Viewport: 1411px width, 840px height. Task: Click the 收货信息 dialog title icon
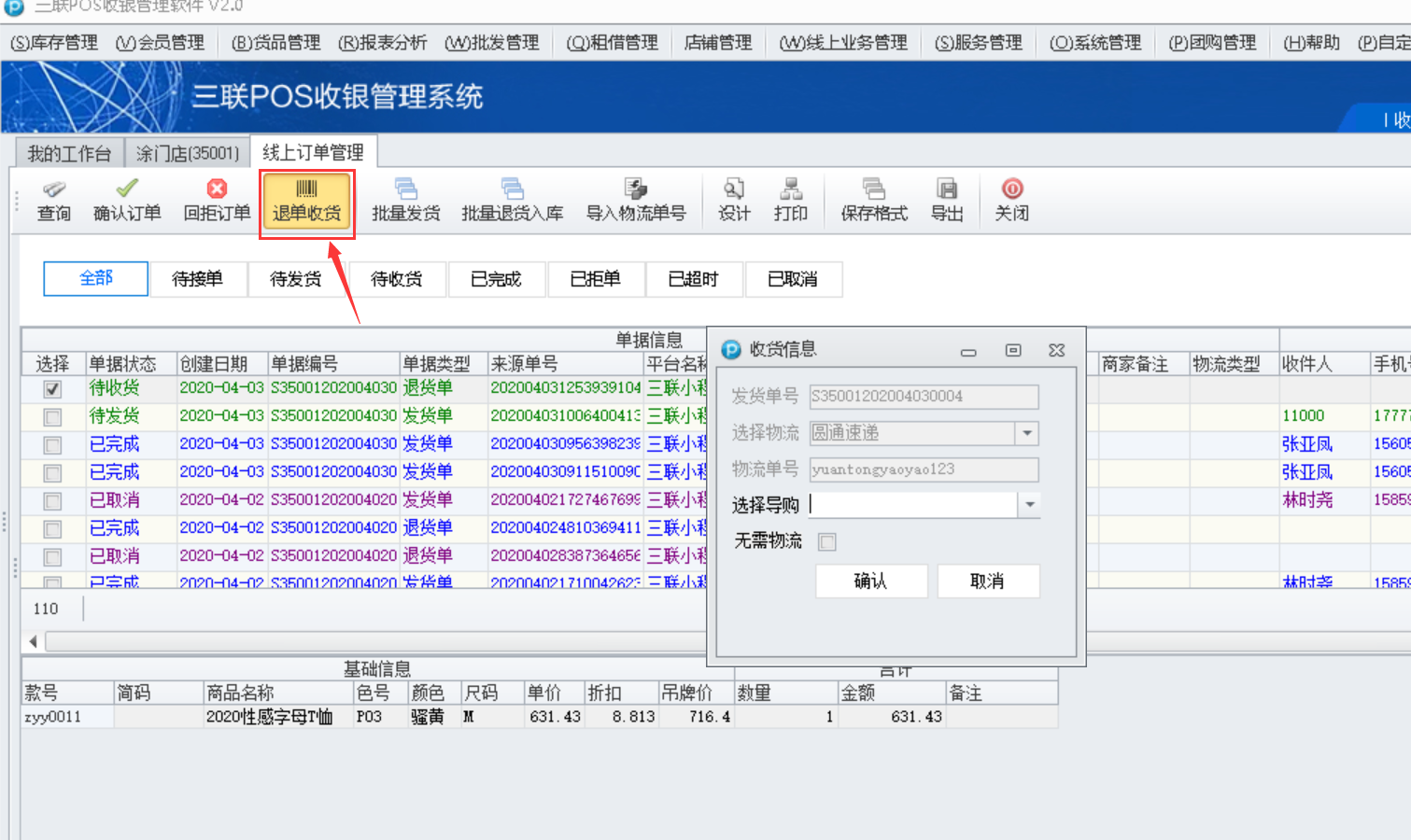coord(731,350)
